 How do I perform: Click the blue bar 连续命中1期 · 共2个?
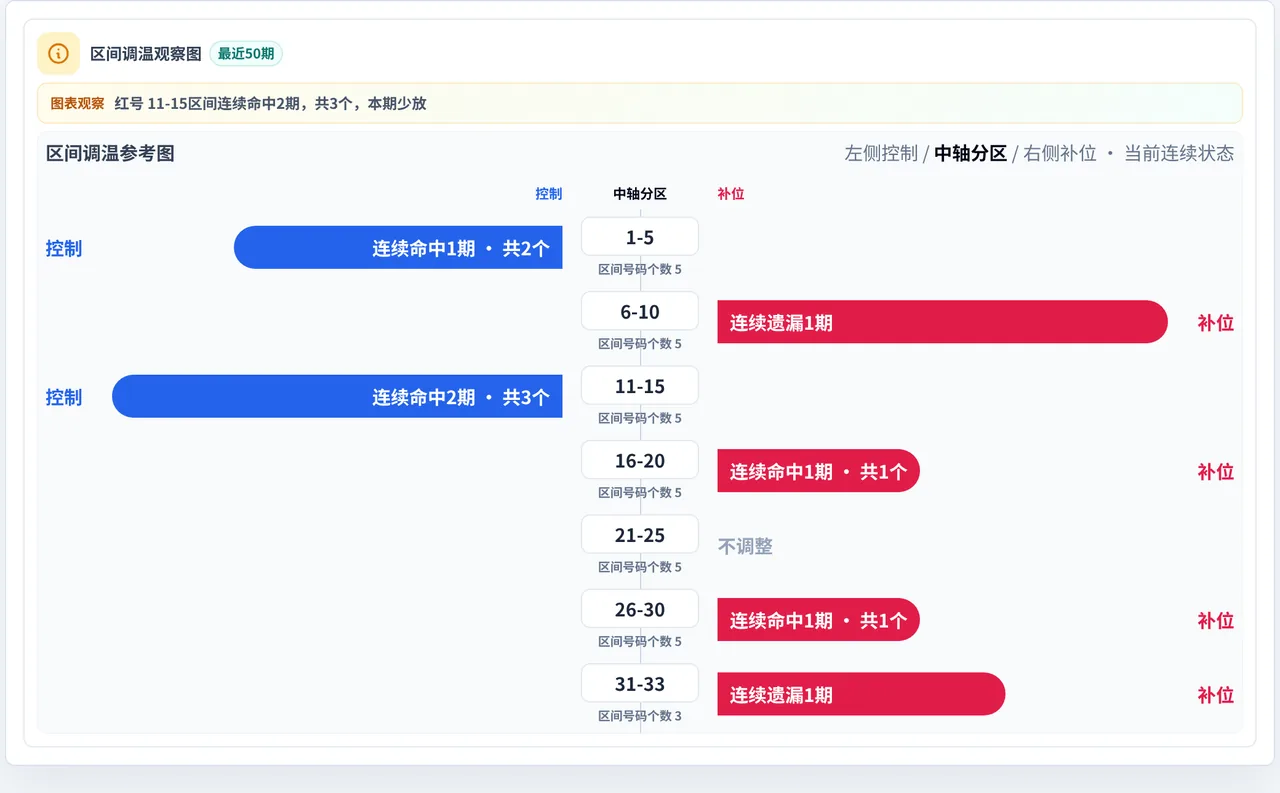tap(398, 248)
